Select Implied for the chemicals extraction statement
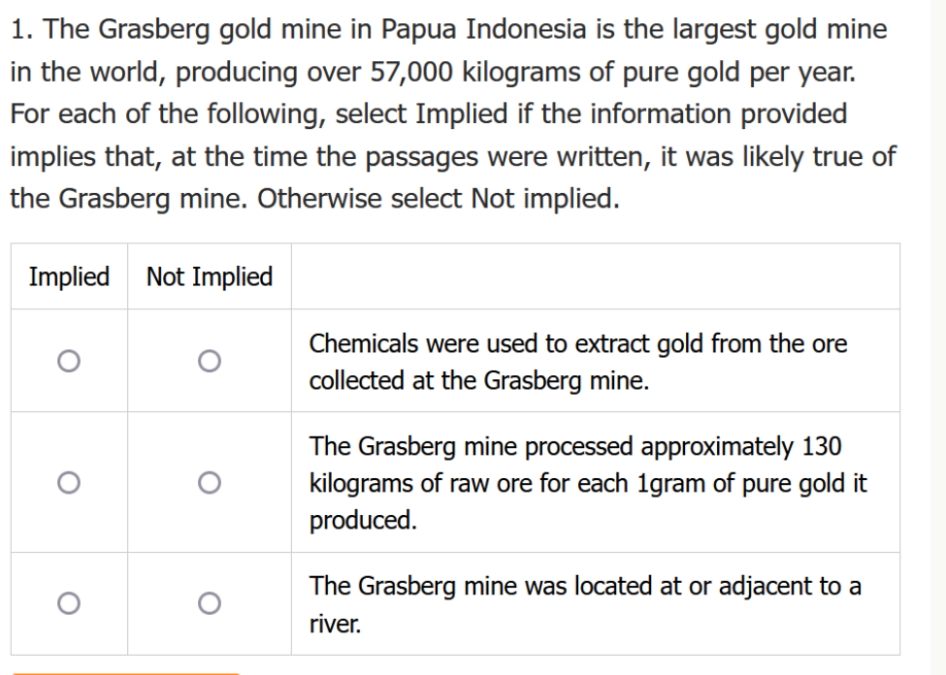This screenshot has height=675, width=946. pos(68,360)
